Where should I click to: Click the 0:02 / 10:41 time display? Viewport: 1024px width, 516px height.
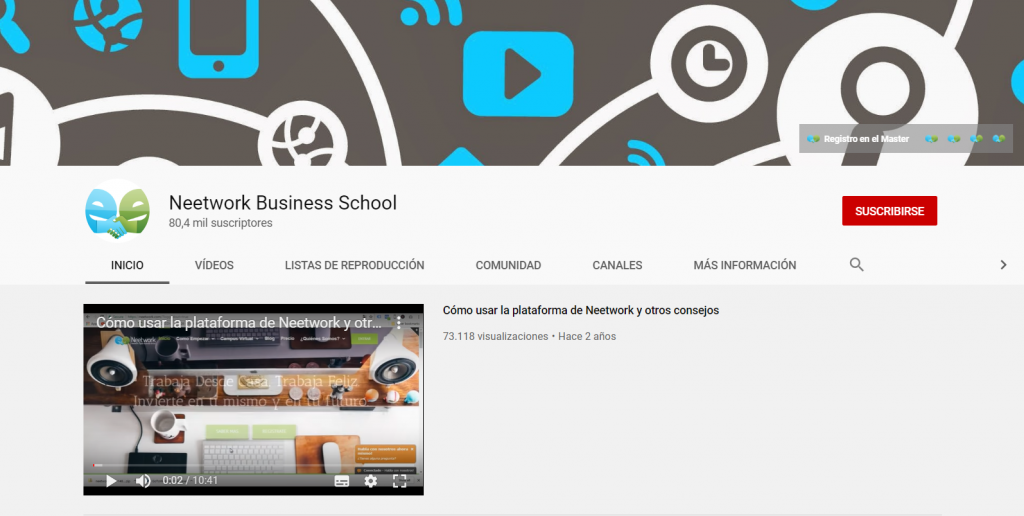click(190, 481)
